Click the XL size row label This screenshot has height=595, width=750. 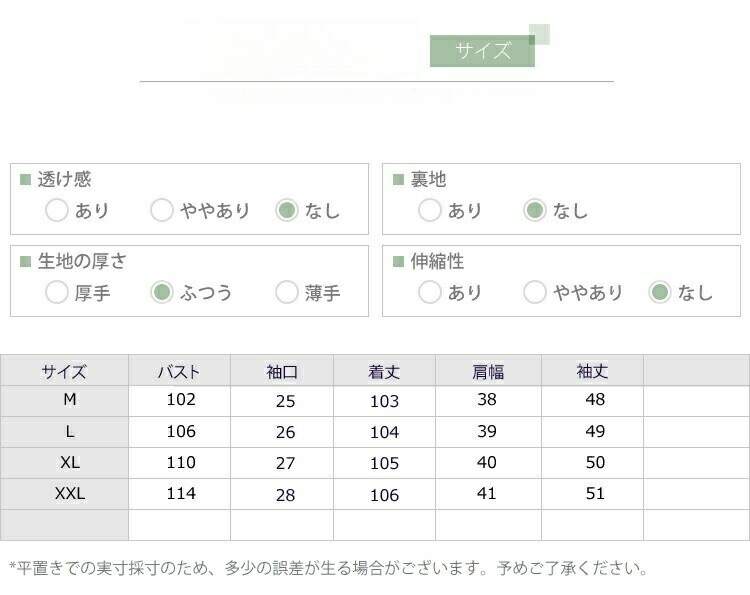point(69,463)
